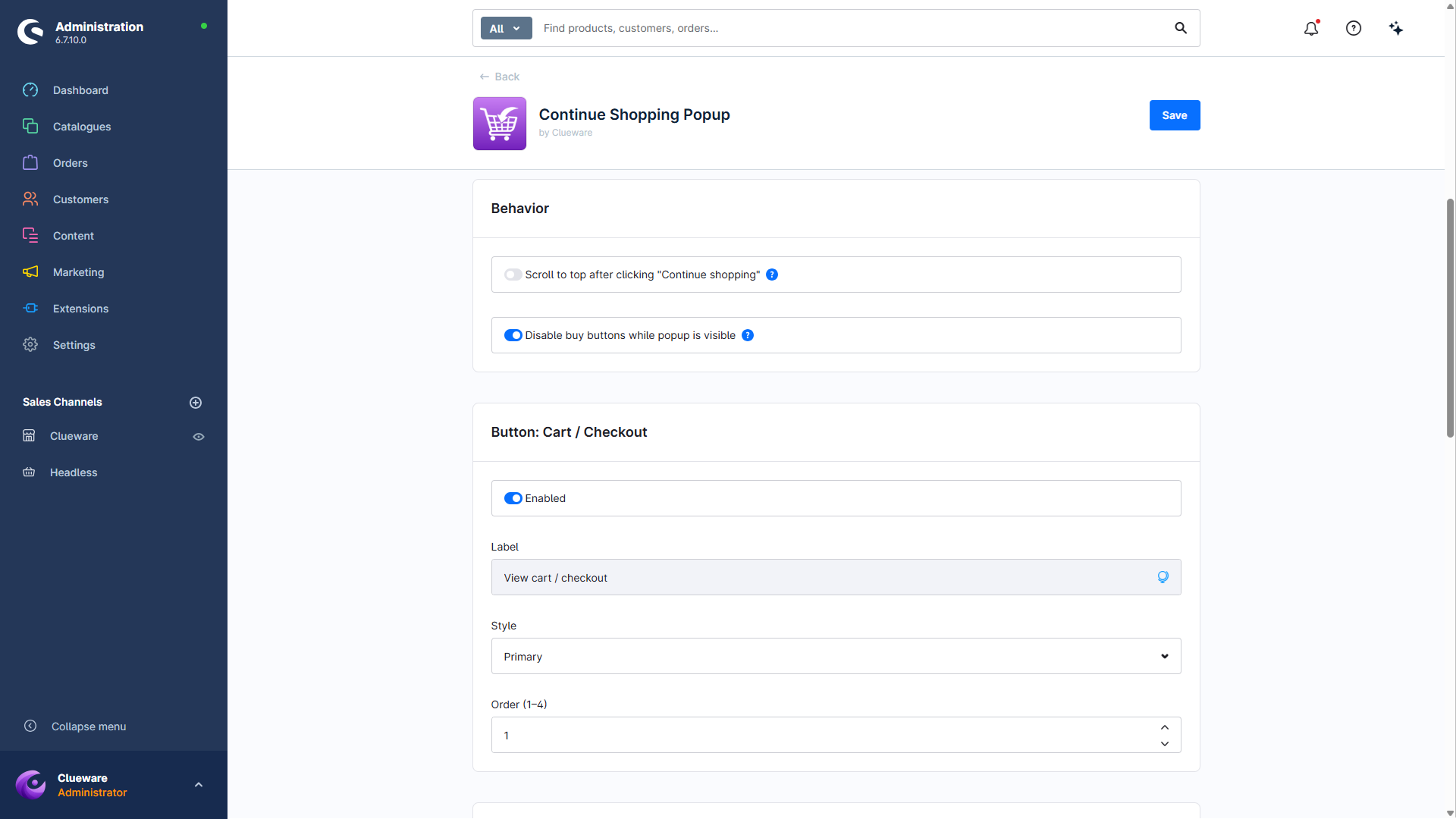Screen dimensions: 1456x819
Task: Show help for Disable buy buttons option
Action: [x=748, y=335]
